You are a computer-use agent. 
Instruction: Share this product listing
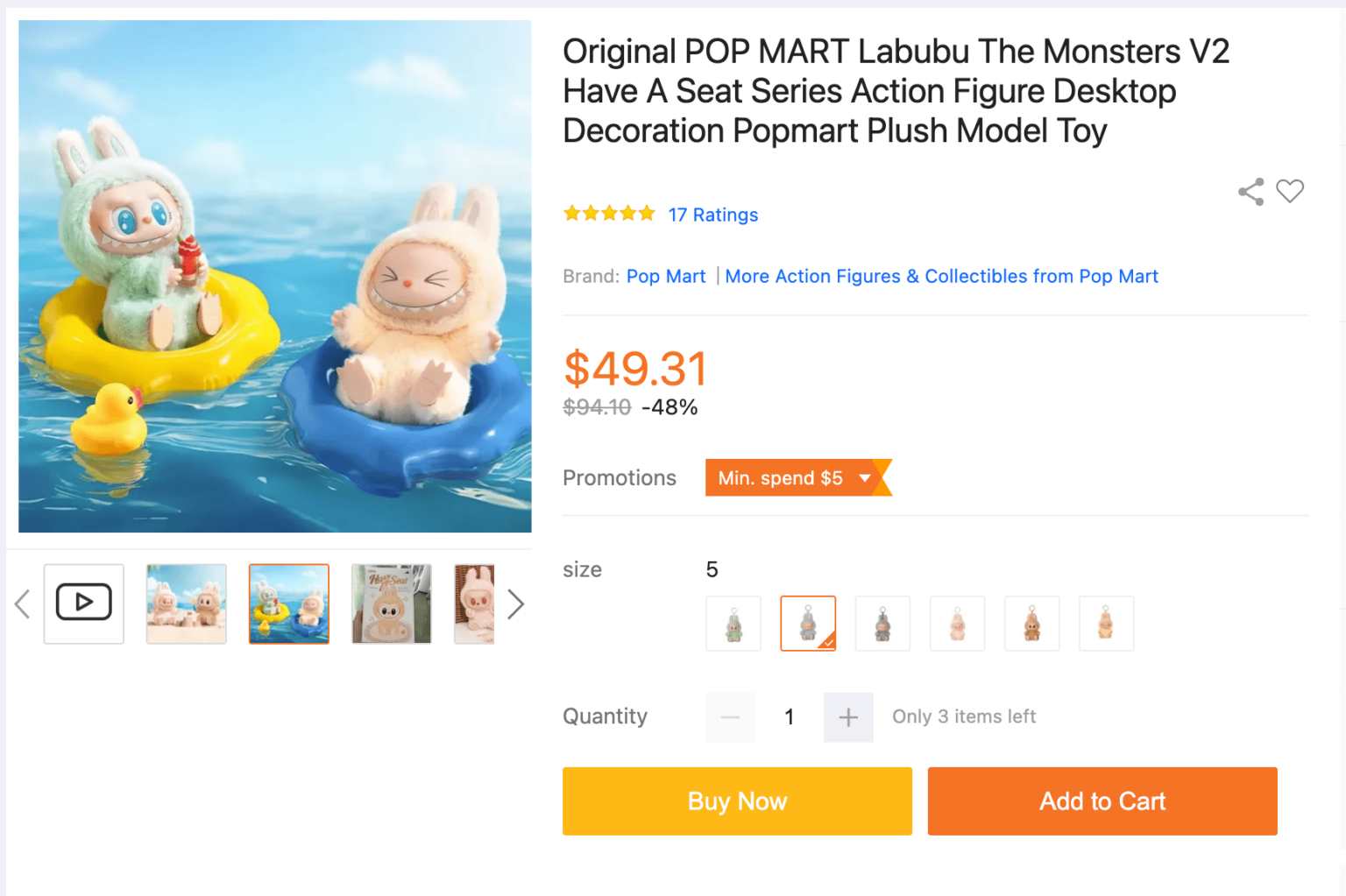tap(1250, 191)
